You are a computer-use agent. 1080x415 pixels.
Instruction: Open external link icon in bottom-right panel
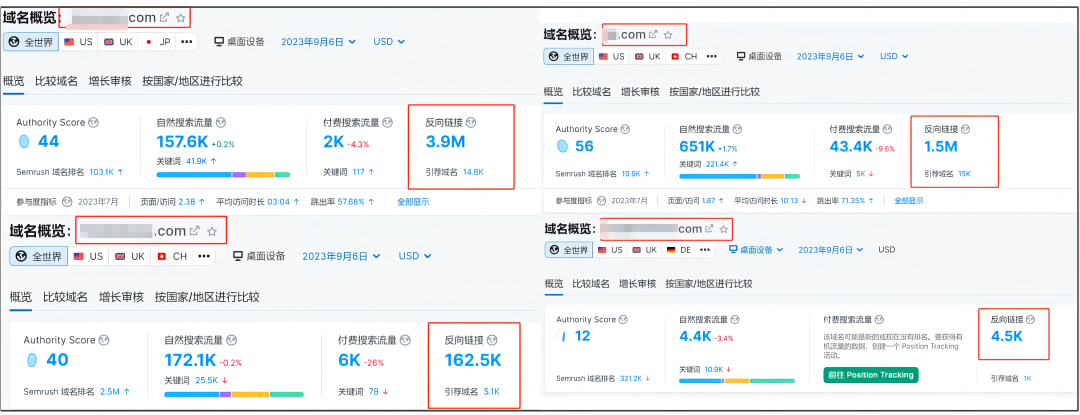(x=709, y=229)
